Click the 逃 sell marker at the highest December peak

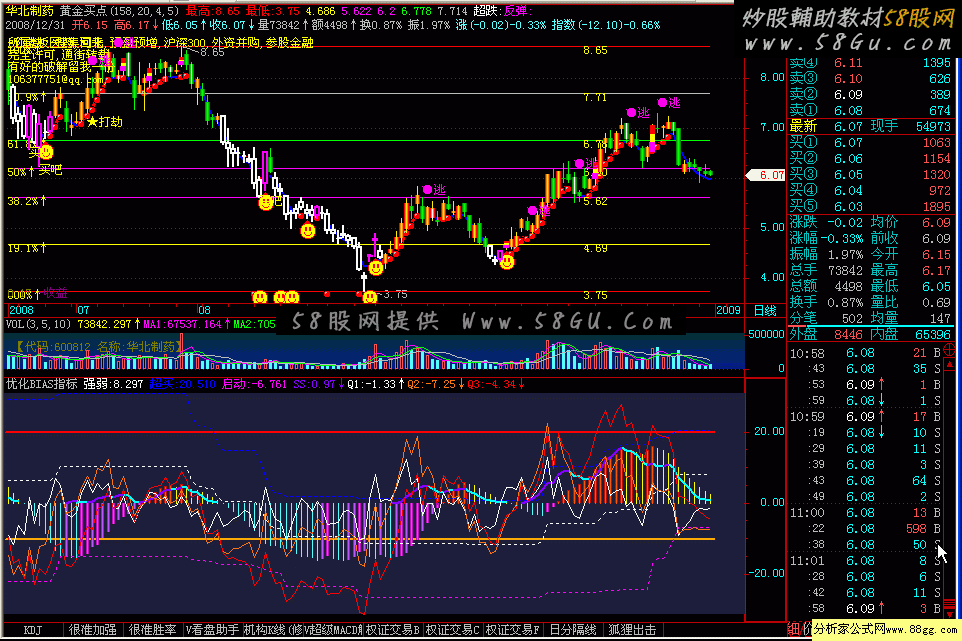(x=669, y=102)
